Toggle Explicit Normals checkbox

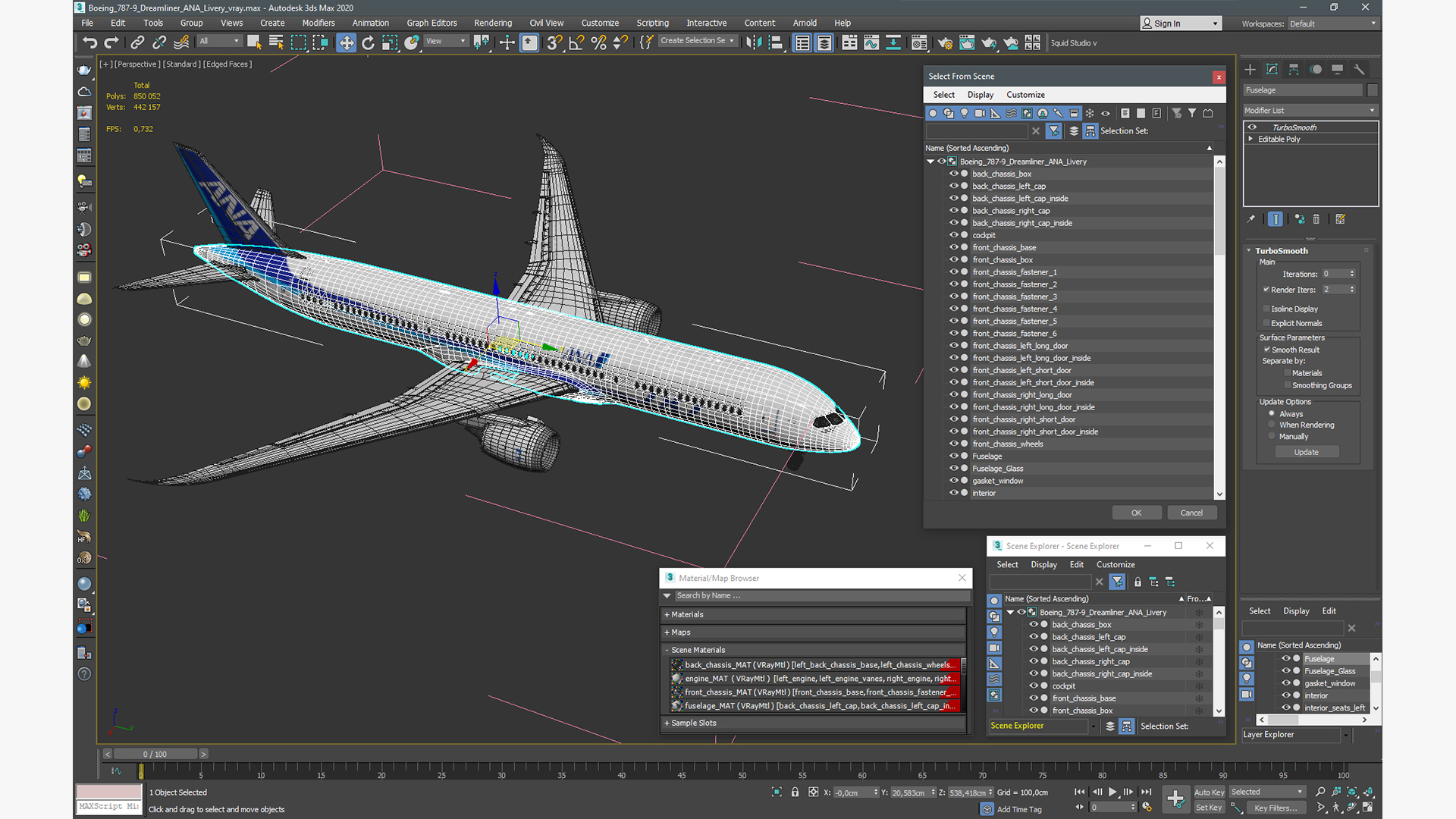pos(1266,323)
